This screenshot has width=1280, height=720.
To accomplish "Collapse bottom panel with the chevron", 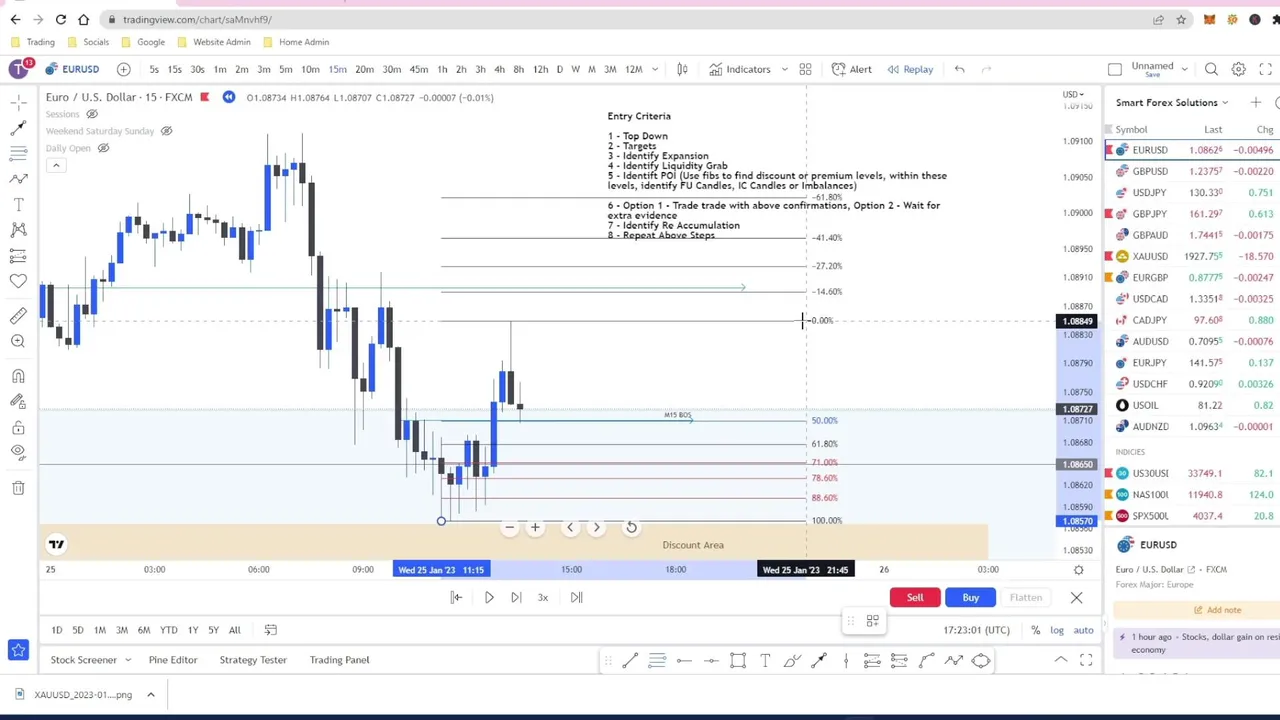I will (x=1060, y=660).
